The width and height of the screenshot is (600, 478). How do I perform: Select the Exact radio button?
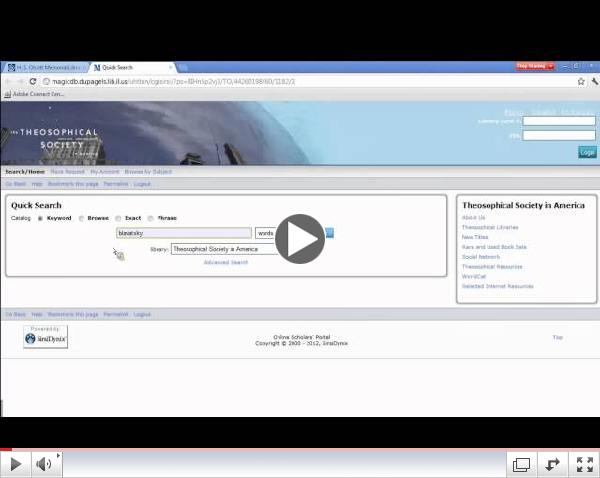click(x=118, y=219)
